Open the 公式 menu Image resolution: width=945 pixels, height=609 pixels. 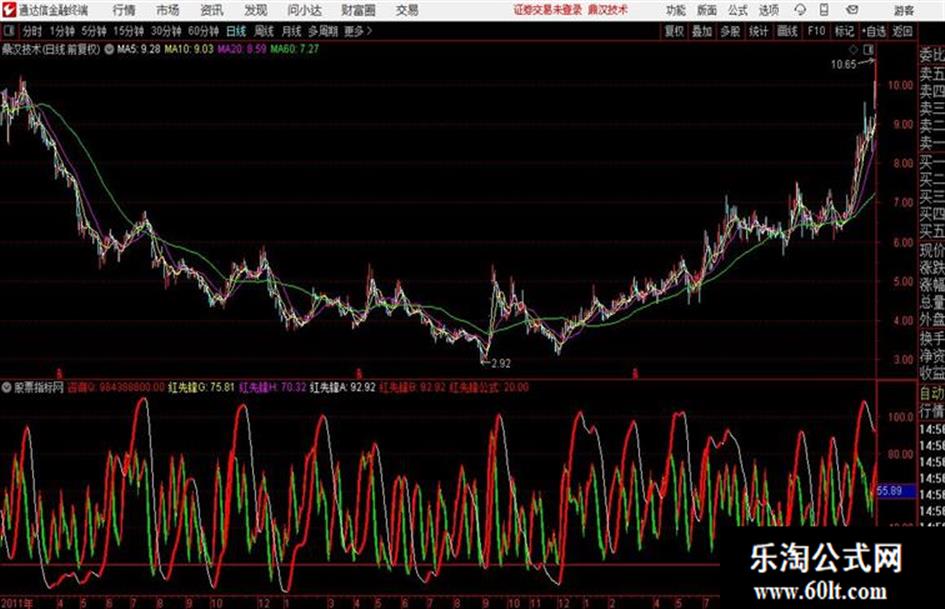[x=737, y=10]
